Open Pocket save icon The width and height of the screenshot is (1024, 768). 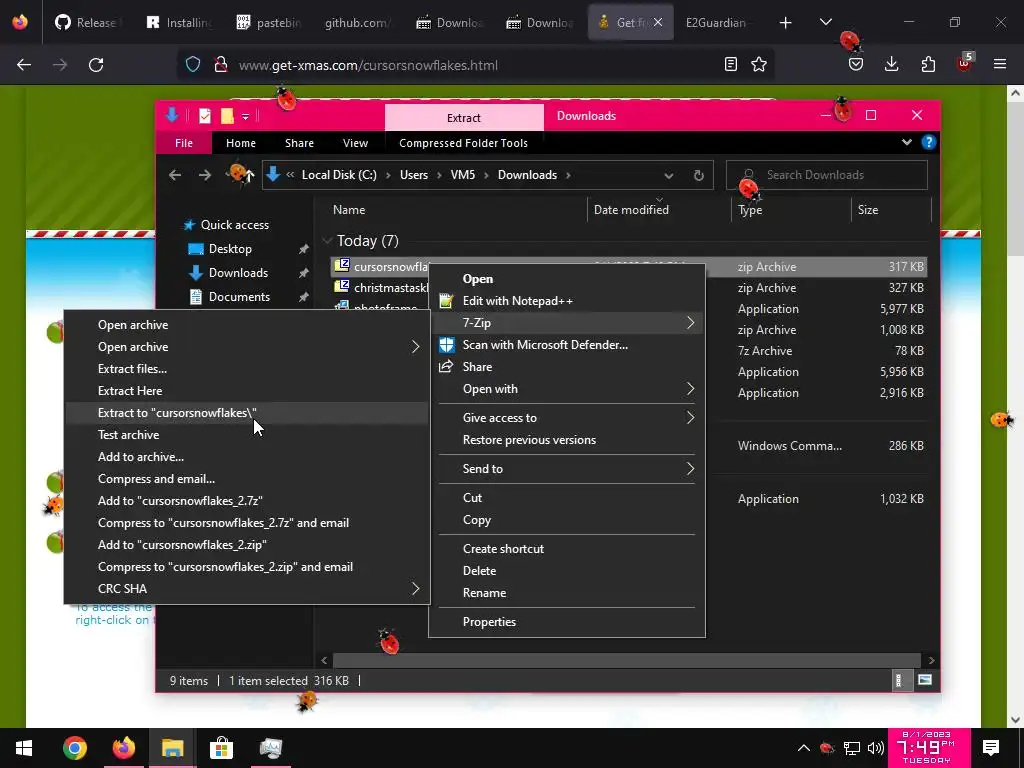tap(856, 65)
